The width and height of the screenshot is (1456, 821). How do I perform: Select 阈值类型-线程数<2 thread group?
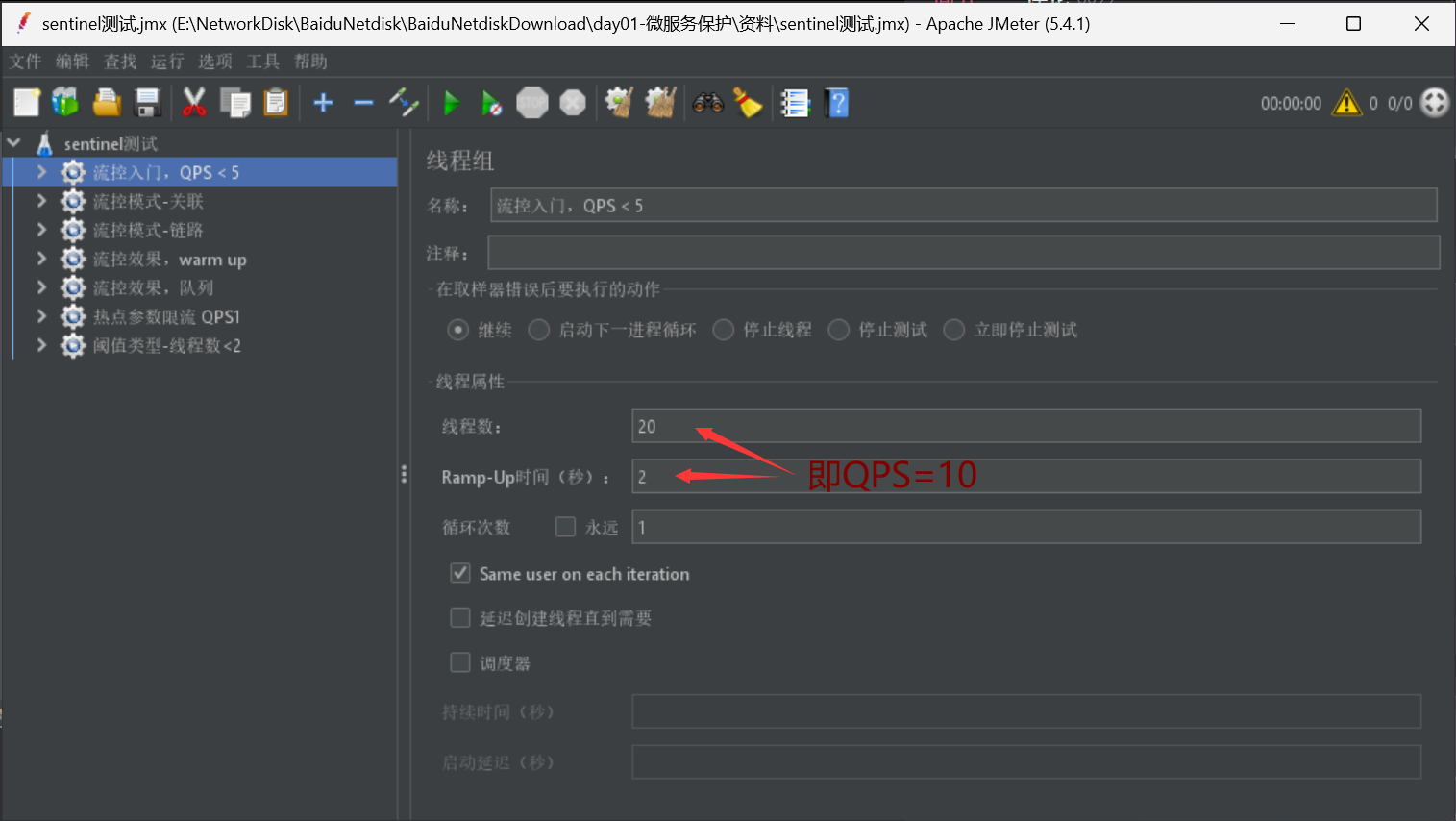[x=166, y=345]
